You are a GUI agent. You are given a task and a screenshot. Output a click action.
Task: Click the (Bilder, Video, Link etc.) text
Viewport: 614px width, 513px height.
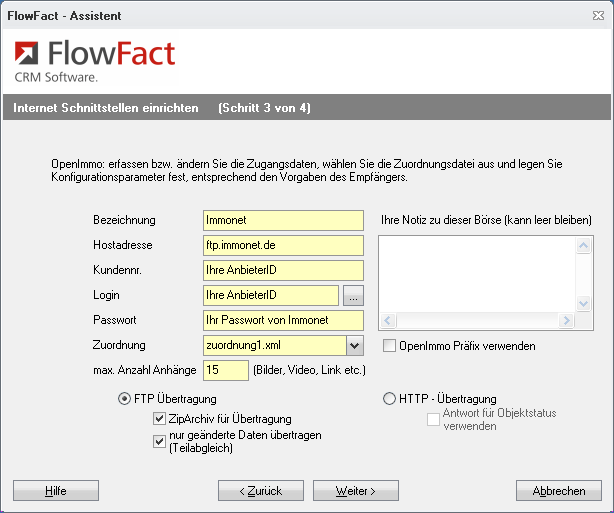[309, 370]
